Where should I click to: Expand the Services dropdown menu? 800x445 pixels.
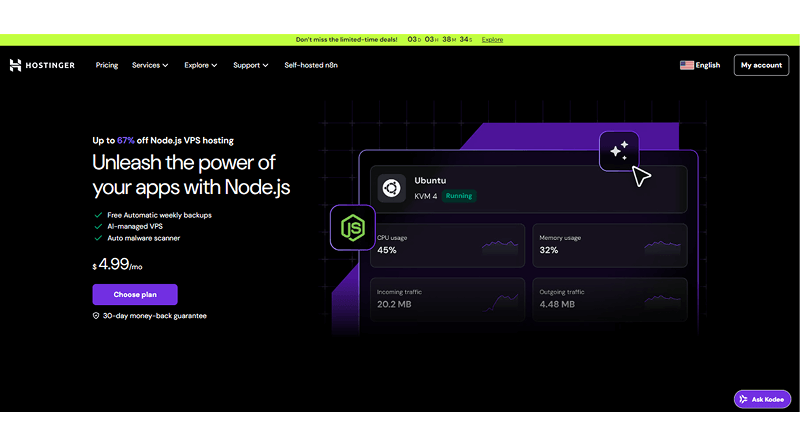point(150,65)
